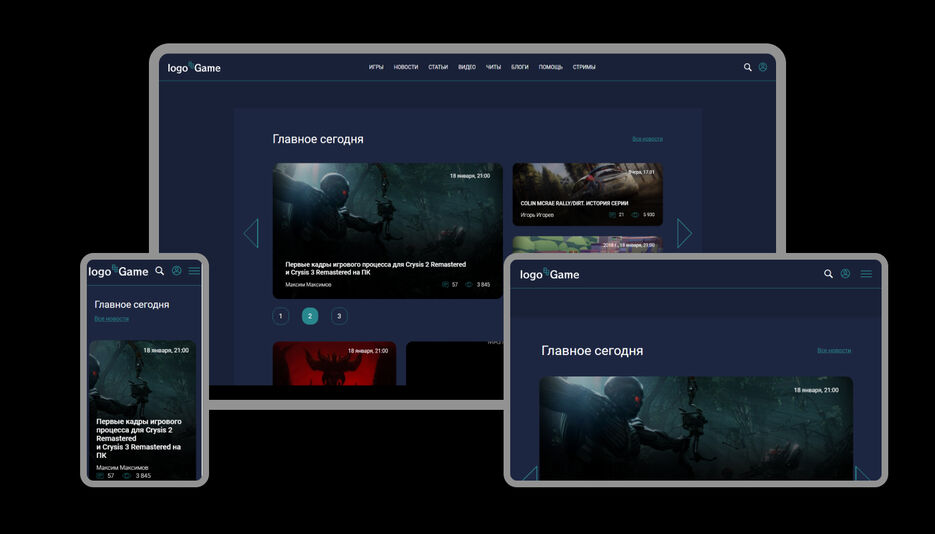Click date 18 января, 21:00 in tablet mockup
Image resolution: width=935 pixels, height=534 pixels.
click(x=816, y=390)
